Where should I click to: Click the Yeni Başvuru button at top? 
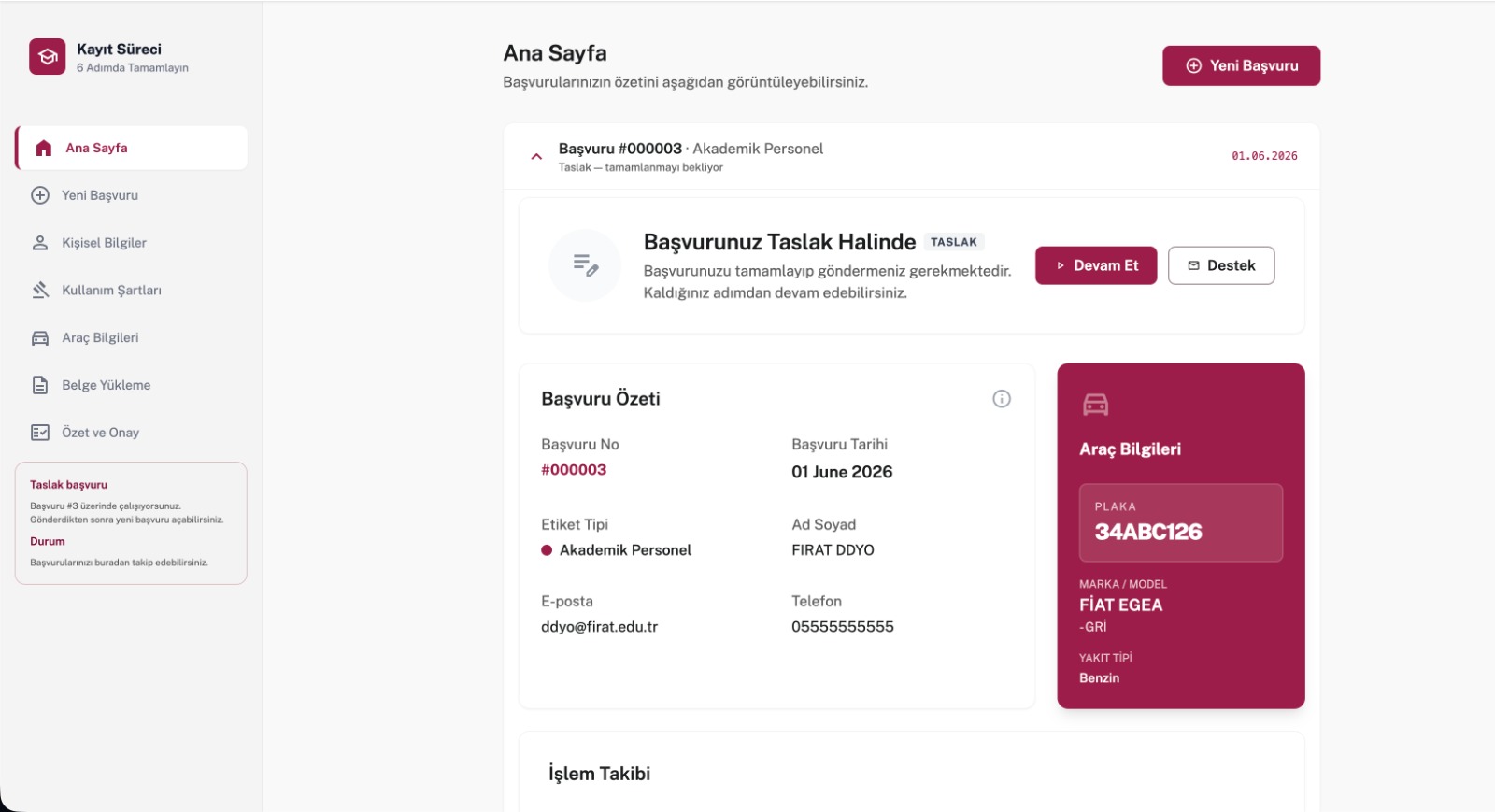[1241, 65]
